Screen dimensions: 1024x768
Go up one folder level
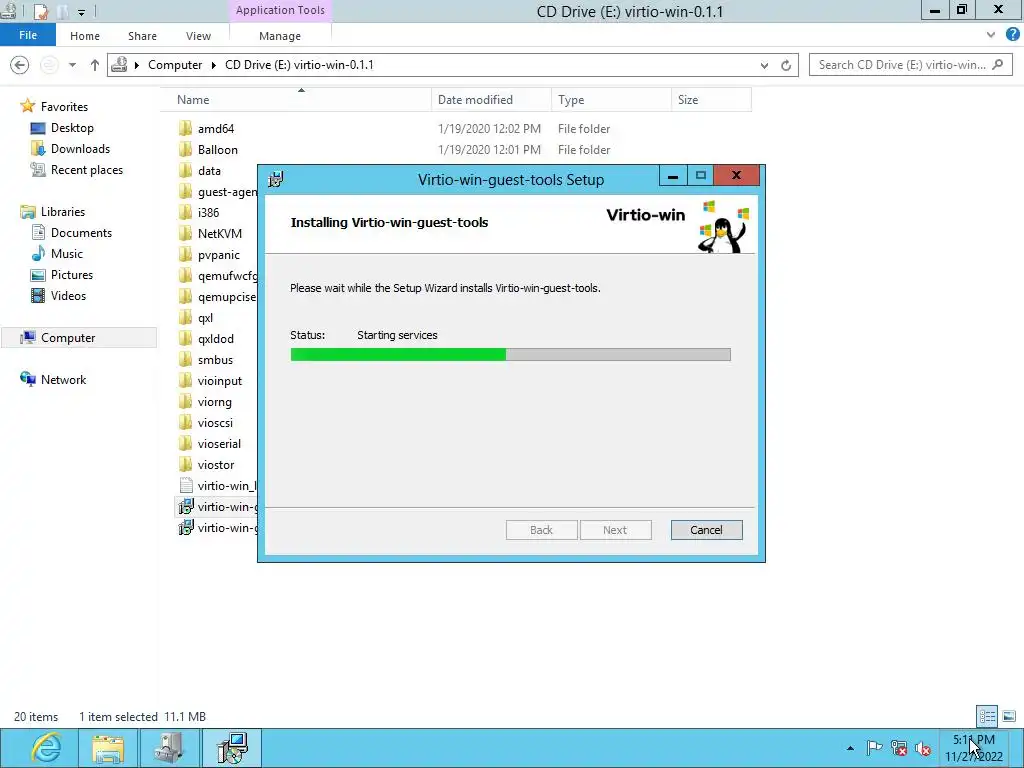pos(95,65)
